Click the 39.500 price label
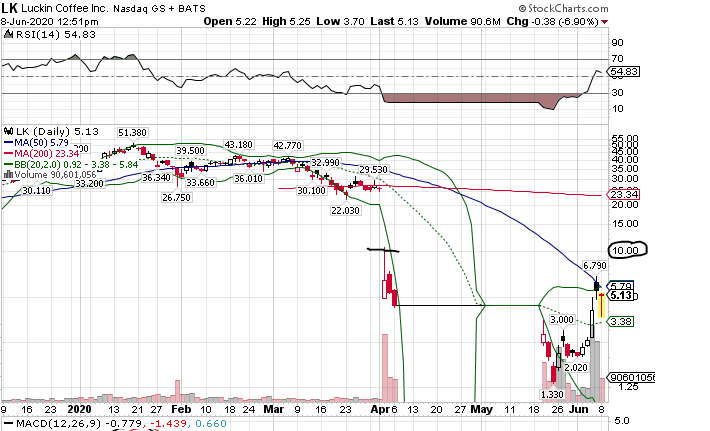 (190, 150)
